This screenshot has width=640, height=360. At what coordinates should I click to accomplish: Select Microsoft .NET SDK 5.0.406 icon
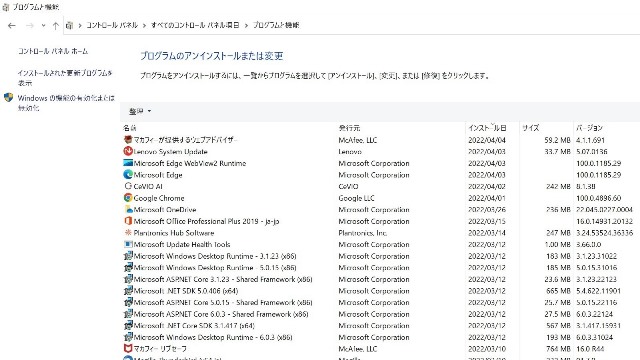128,291
